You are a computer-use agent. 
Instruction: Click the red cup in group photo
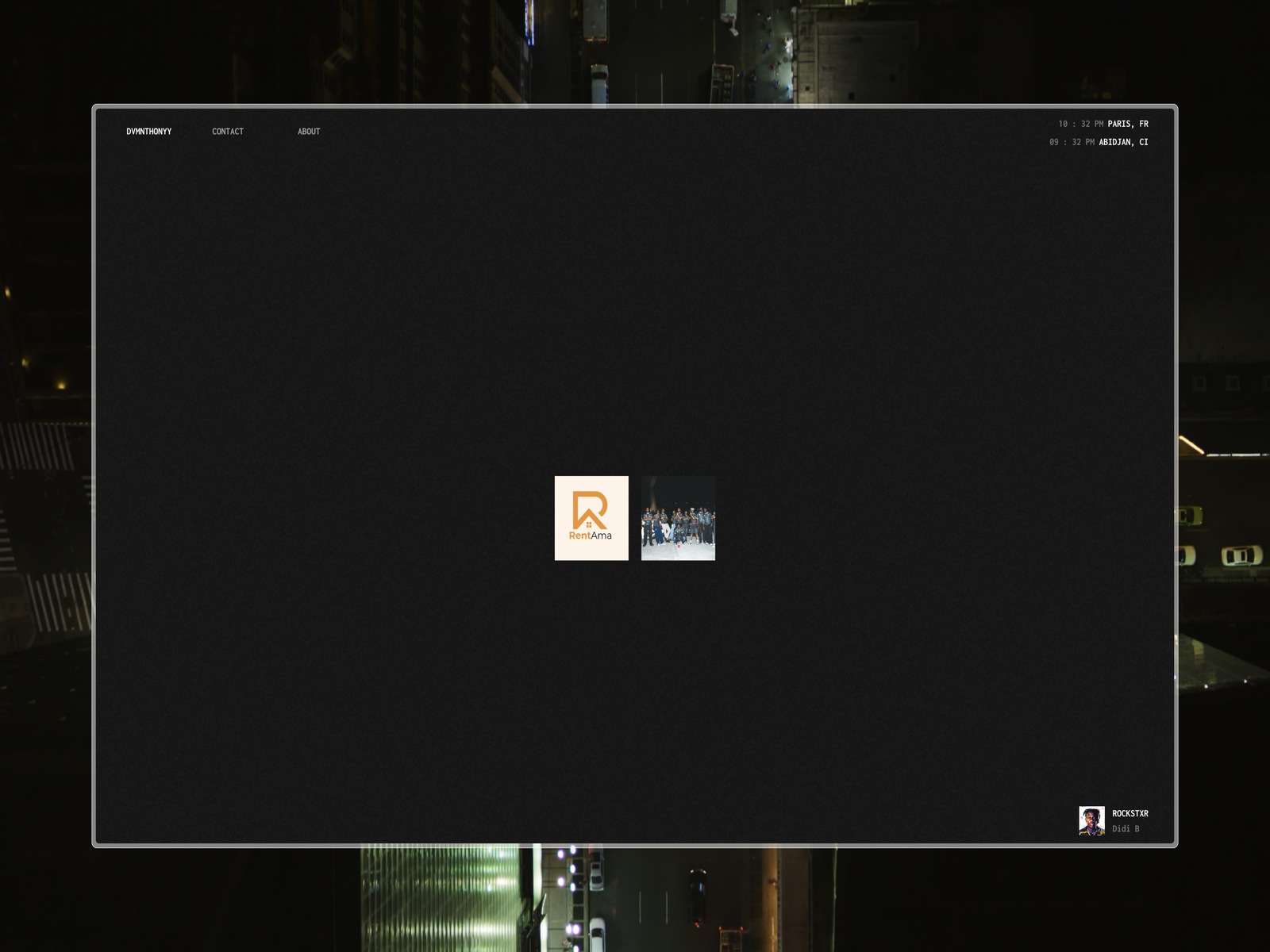click(678, 546)
